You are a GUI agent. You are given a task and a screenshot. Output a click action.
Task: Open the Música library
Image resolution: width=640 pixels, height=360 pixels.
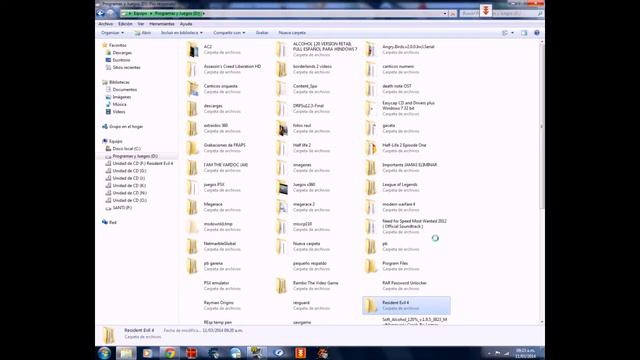(119, 104)
